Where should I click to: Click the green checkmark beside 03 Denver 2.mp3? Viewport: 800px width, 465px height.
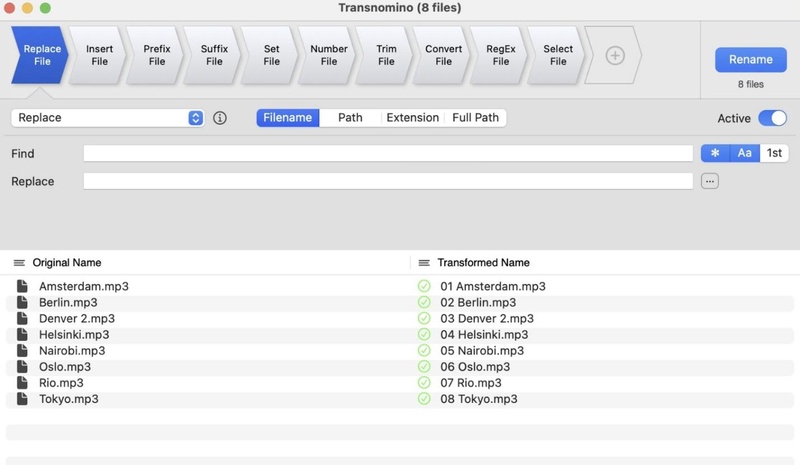[x=424, y=319]
